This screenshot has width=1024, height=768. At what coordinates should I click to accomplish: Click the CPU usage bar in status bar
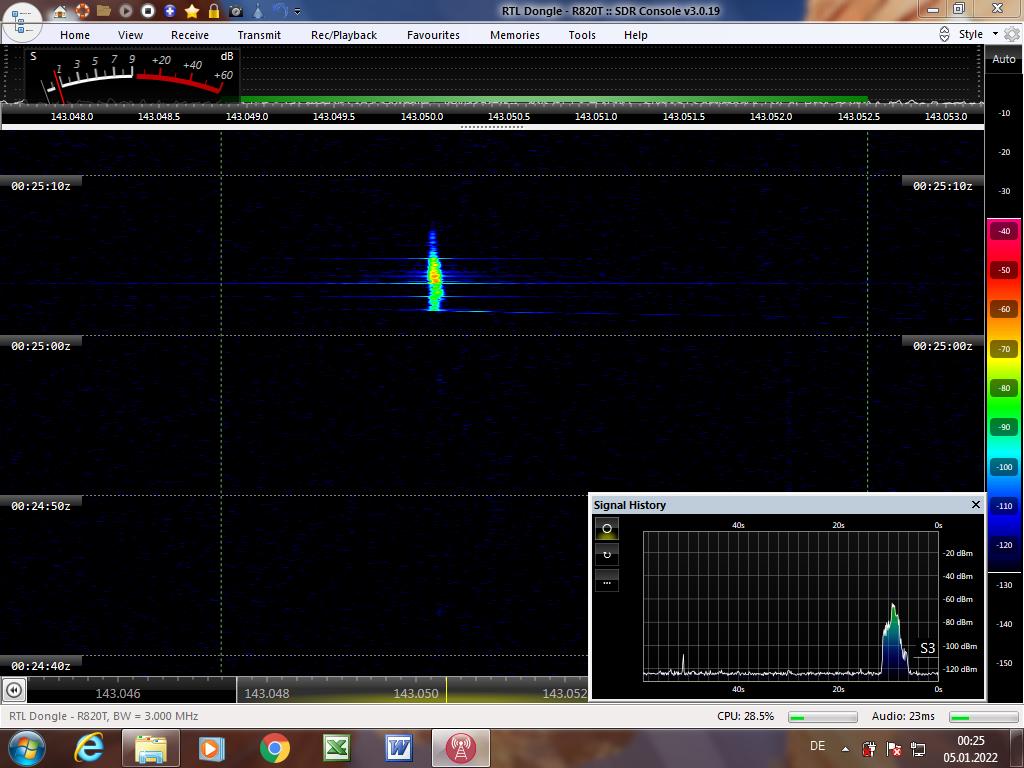pyautogui.click(x=823, y=717)
